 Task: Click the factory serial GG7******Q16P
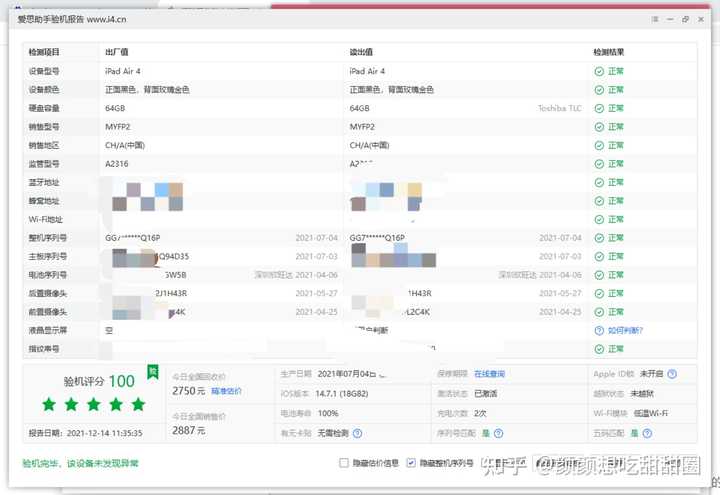[133, 238]
